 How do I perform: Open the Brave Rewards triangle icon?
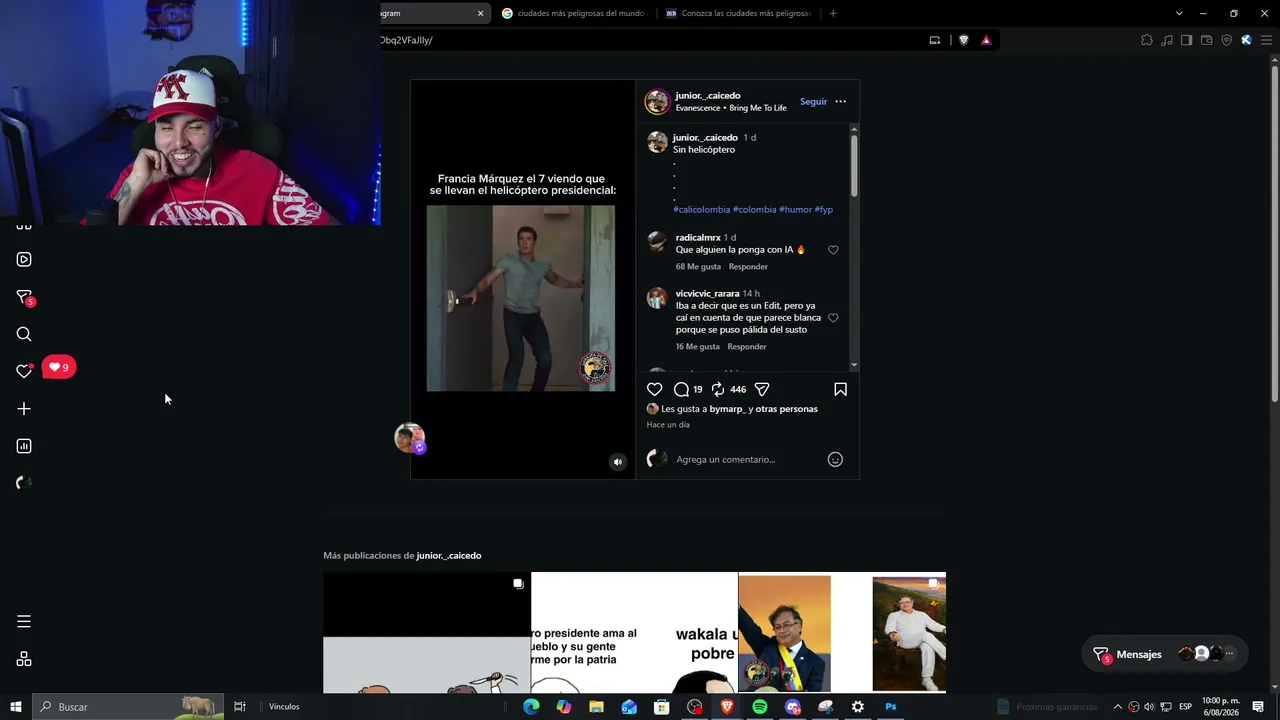pos(986,40)
